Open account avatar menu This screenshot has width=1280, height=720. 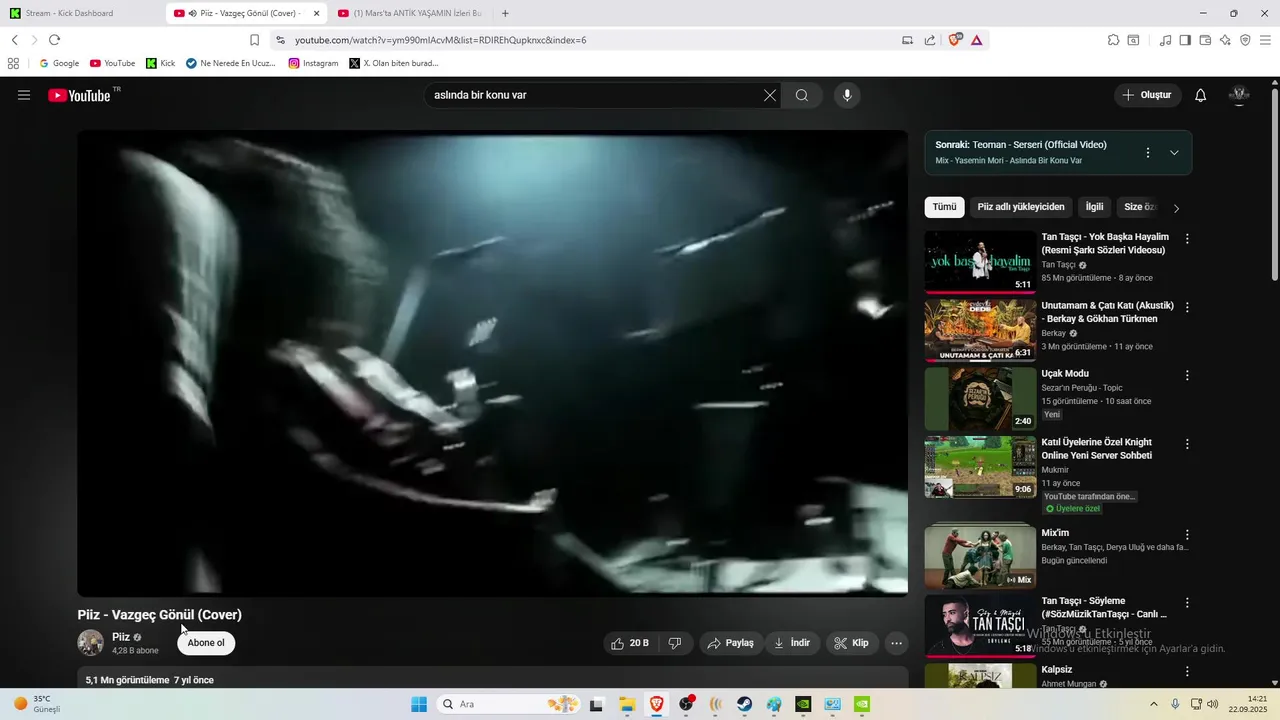pyautogui.click(x=1239, y=95)
